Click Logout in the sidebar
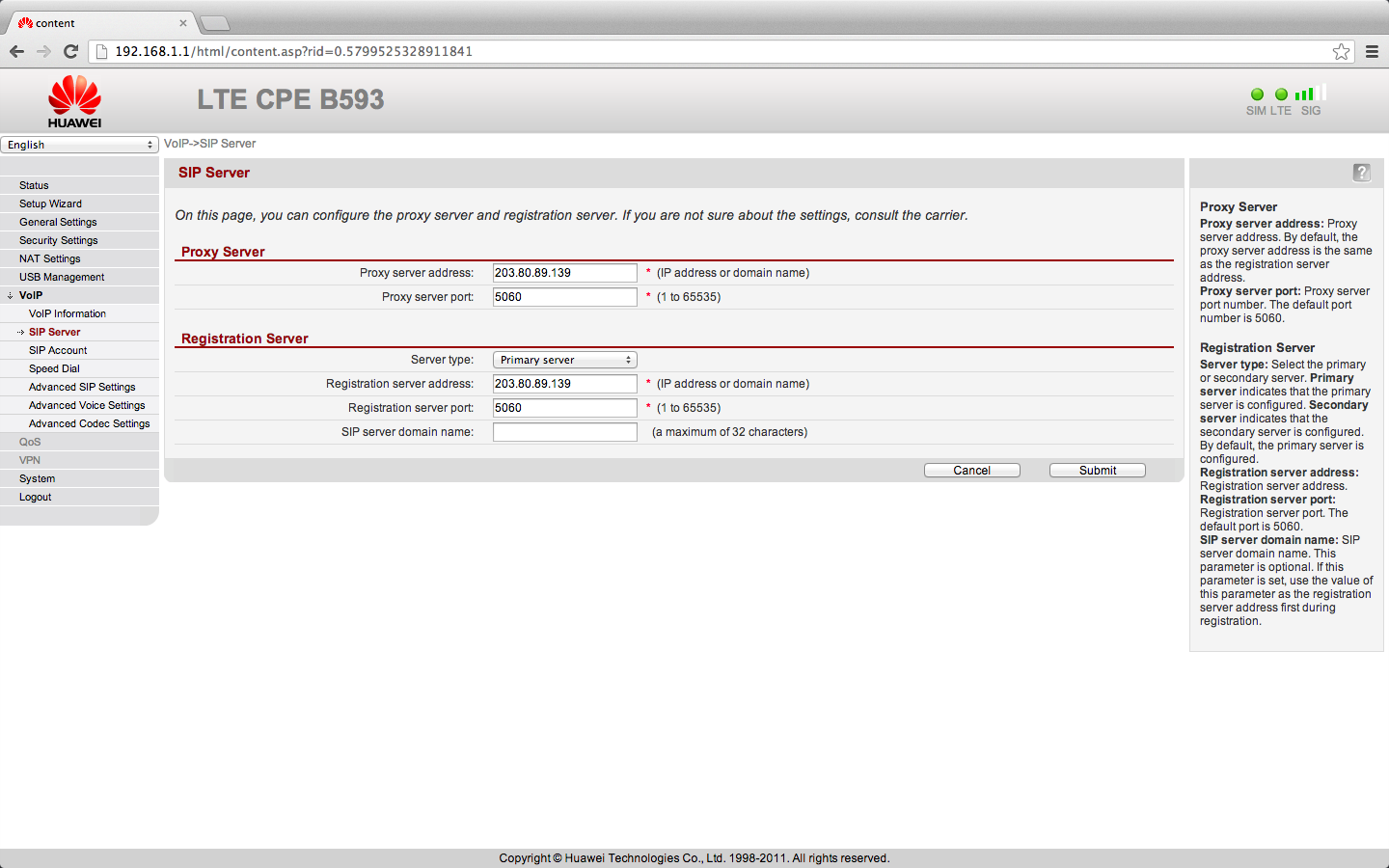 click(35, 497)
